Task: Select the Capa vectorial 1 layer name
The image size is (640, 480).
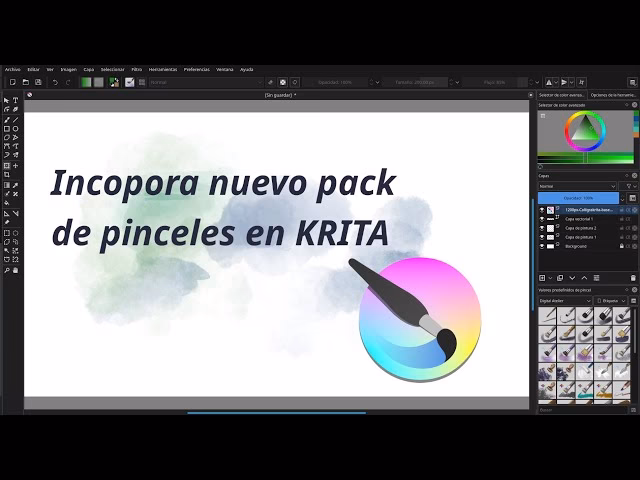Action: coord(579,219)
